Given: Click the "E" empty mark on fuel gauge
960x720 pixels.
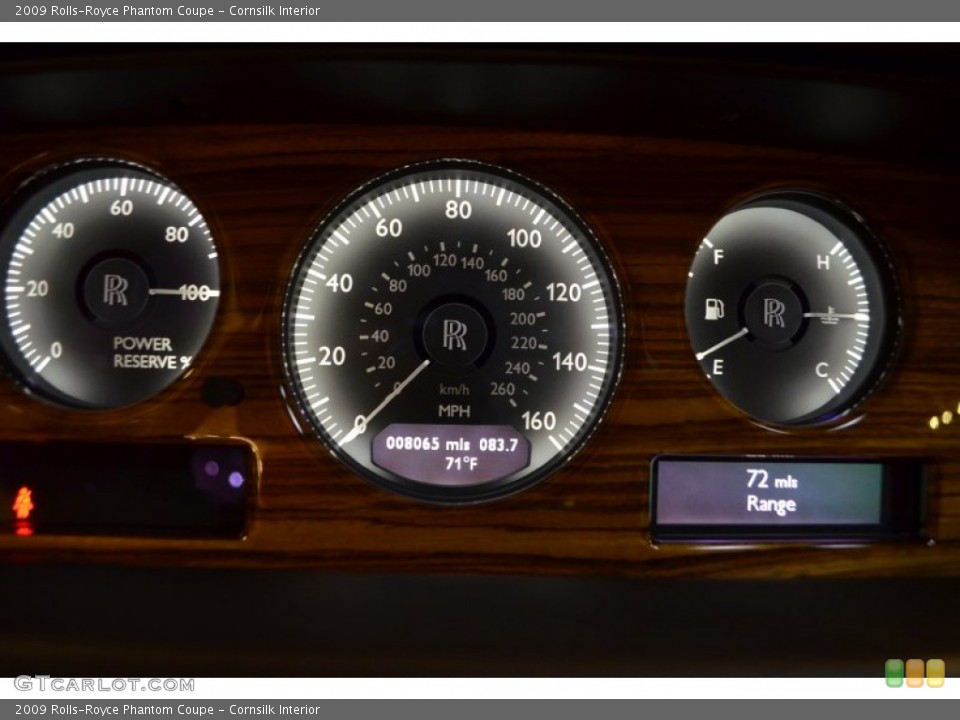Looking at the screenshot, I should coord(718,367).
